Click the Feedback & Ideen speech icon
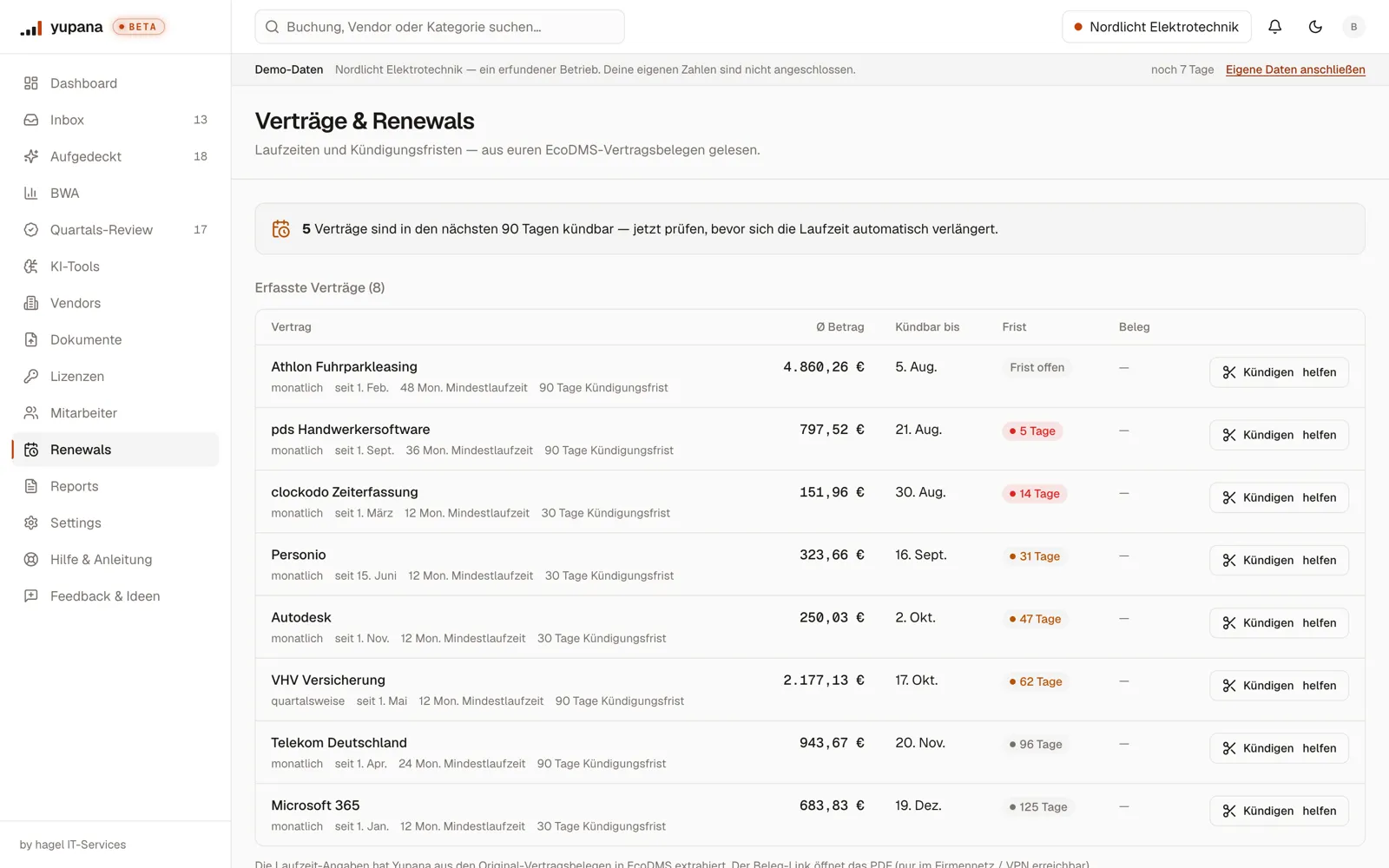The width and height of the screenshot is (1389, 868). 31,596
